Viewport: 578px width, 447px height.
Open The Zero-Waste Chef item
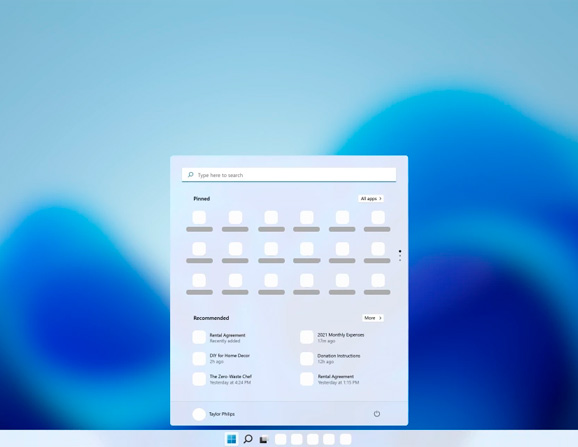(x=222, y=379)
